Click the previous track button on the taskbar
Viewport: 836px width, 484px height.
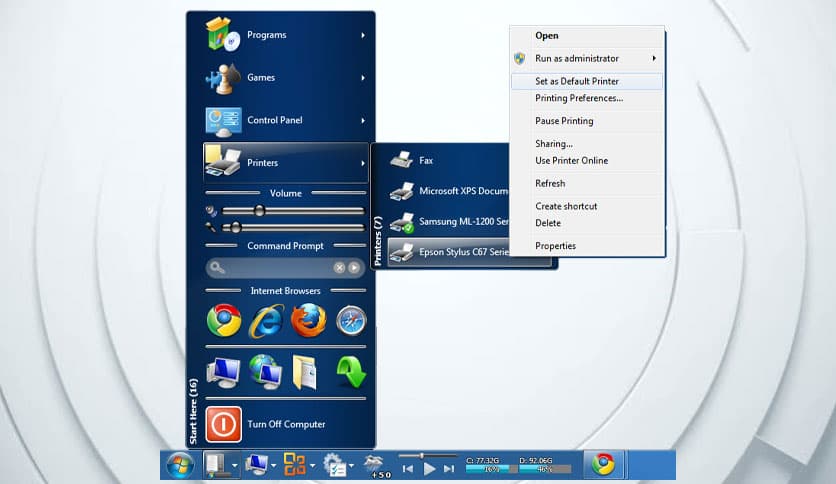408,469
